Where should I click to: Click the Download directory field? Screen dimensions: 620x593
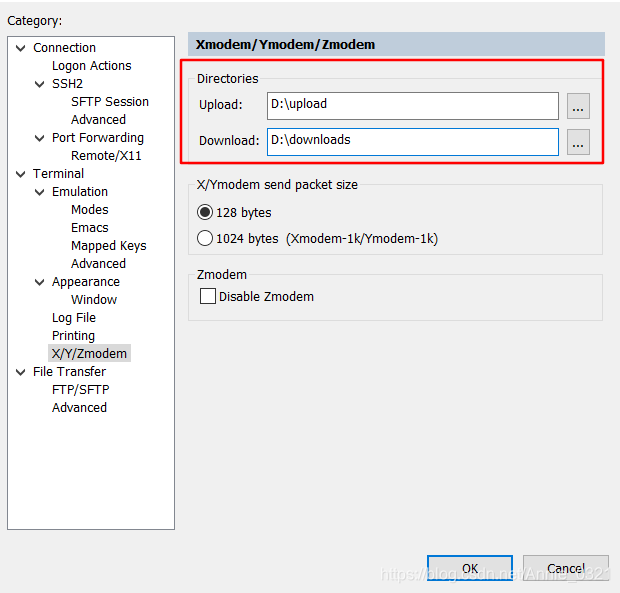point(413,142)
